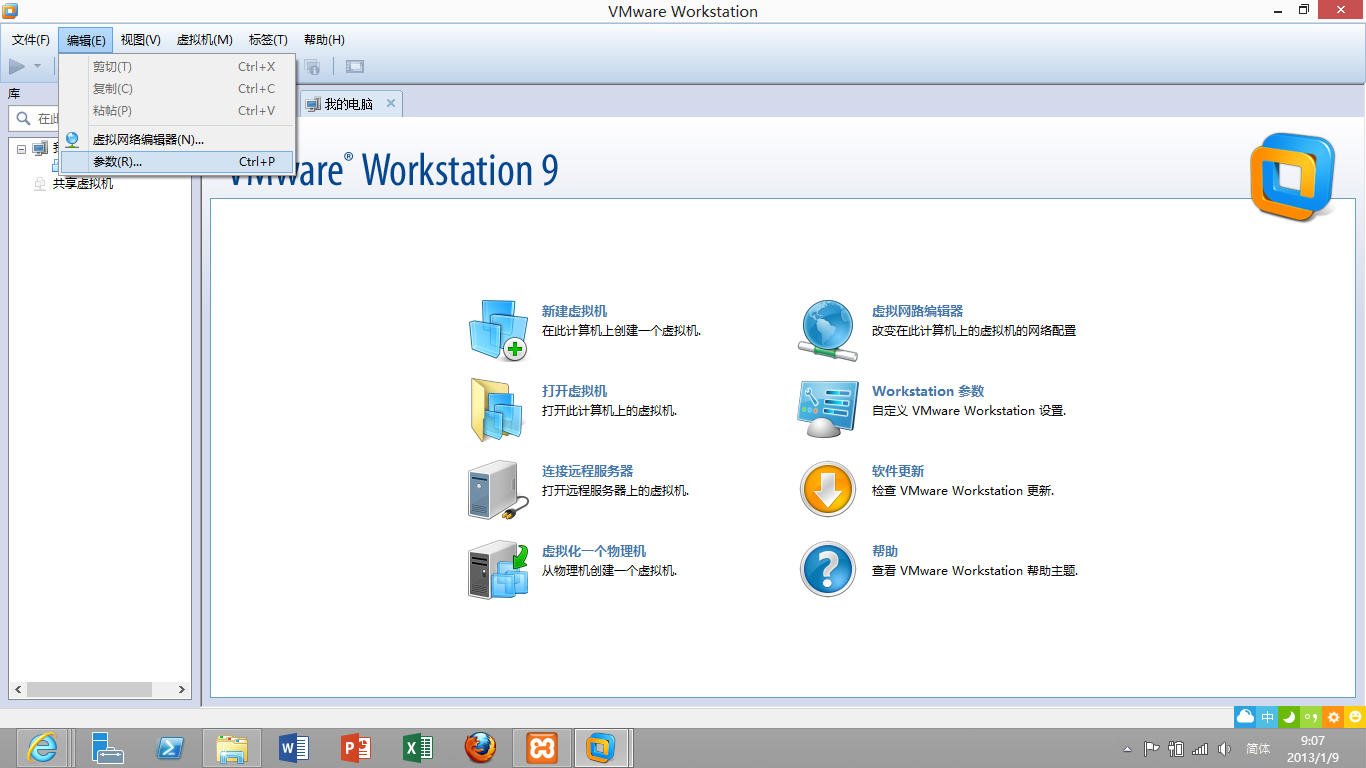Click the power on (play) toolbar button
The height and width of the screenshot is (768, 1366).
[x=17, y=67]
